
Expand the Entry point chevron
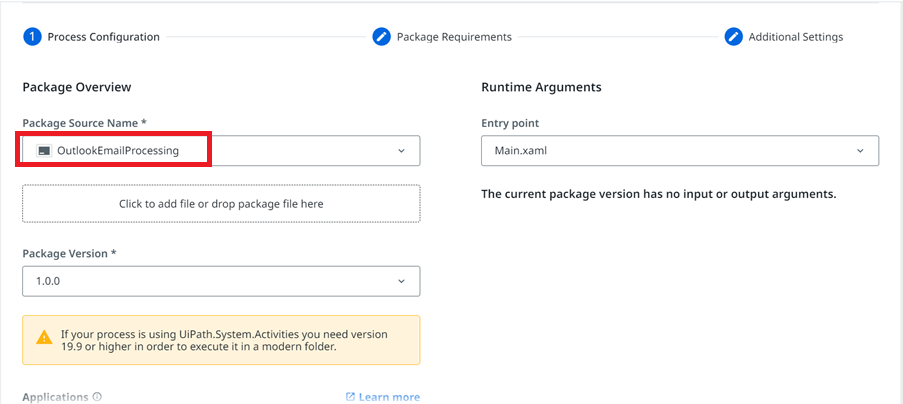click(x=860, y=151)
